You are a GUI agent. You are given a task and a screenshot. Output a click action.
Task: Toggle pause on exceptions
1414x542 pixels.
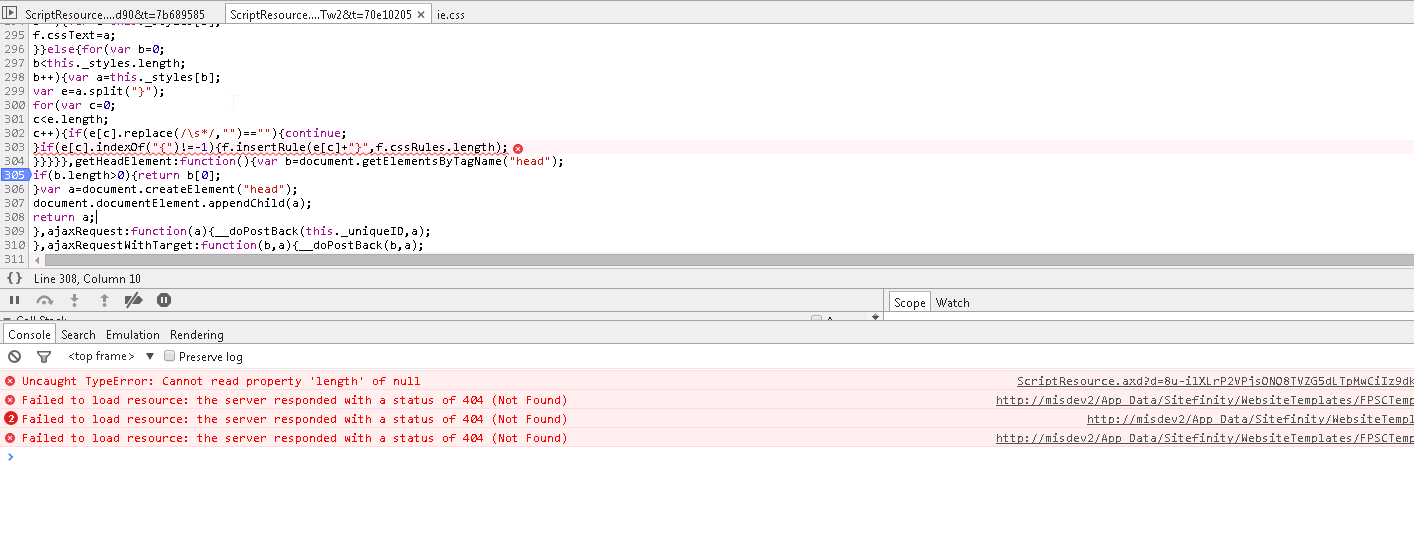pyautogui.click(x=164, y=300)
